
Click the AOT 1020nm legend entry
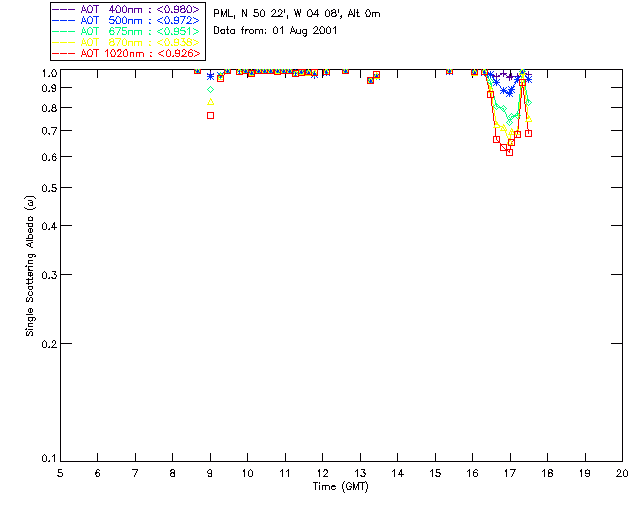[x=126, y=53]
